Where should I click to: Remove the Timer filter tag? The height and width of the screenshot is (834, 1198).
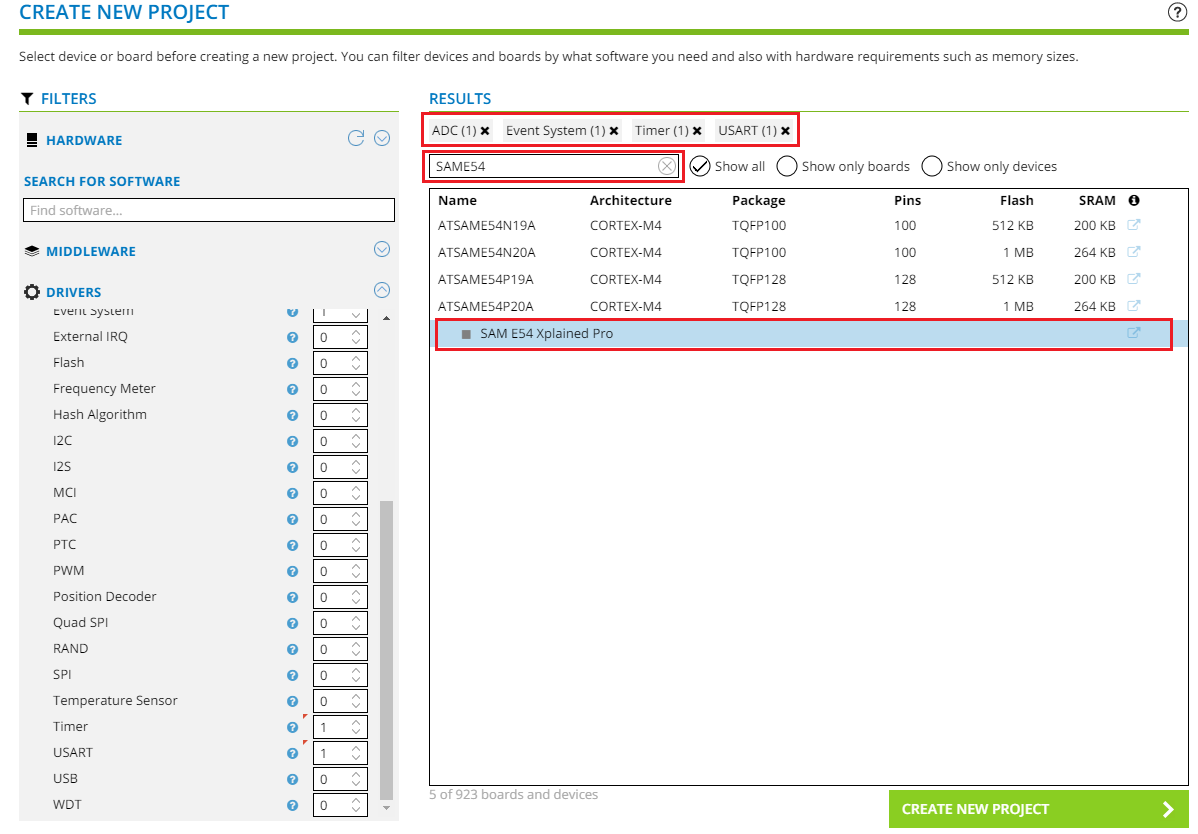click(x=697, y=131)
